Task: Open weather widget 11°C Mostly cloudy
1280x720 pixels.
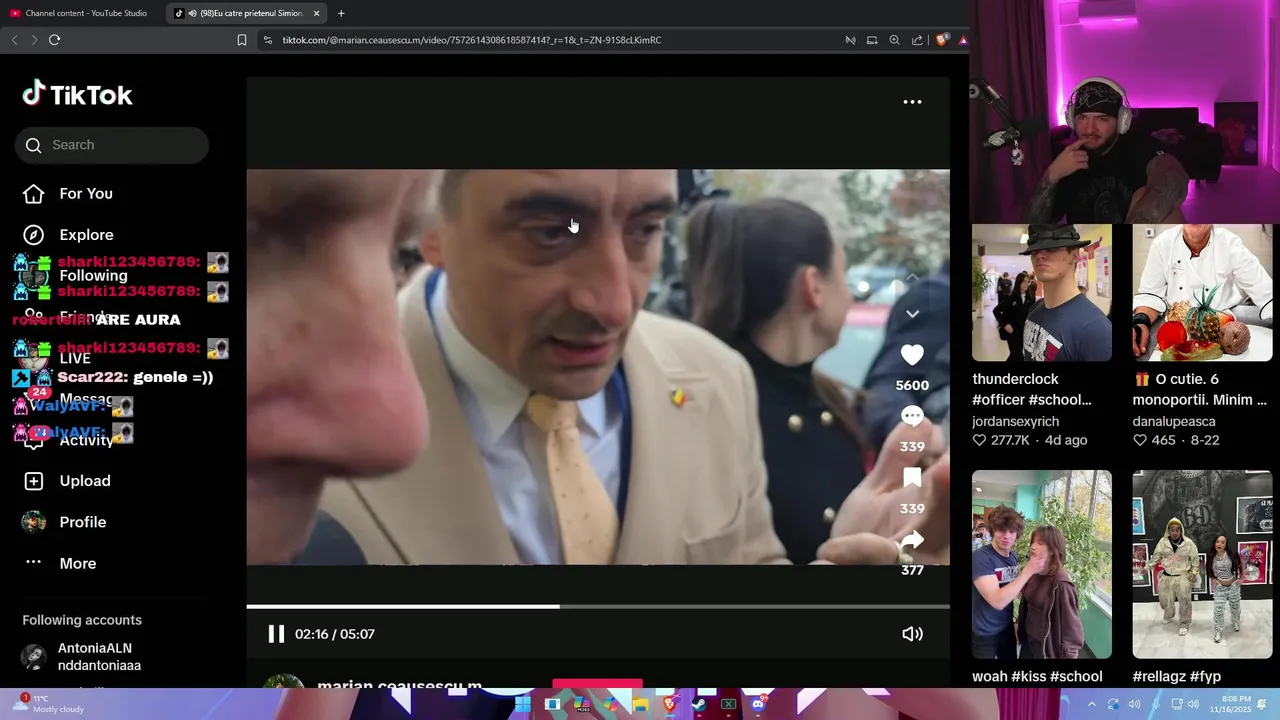Action: [x=48, y=704]
